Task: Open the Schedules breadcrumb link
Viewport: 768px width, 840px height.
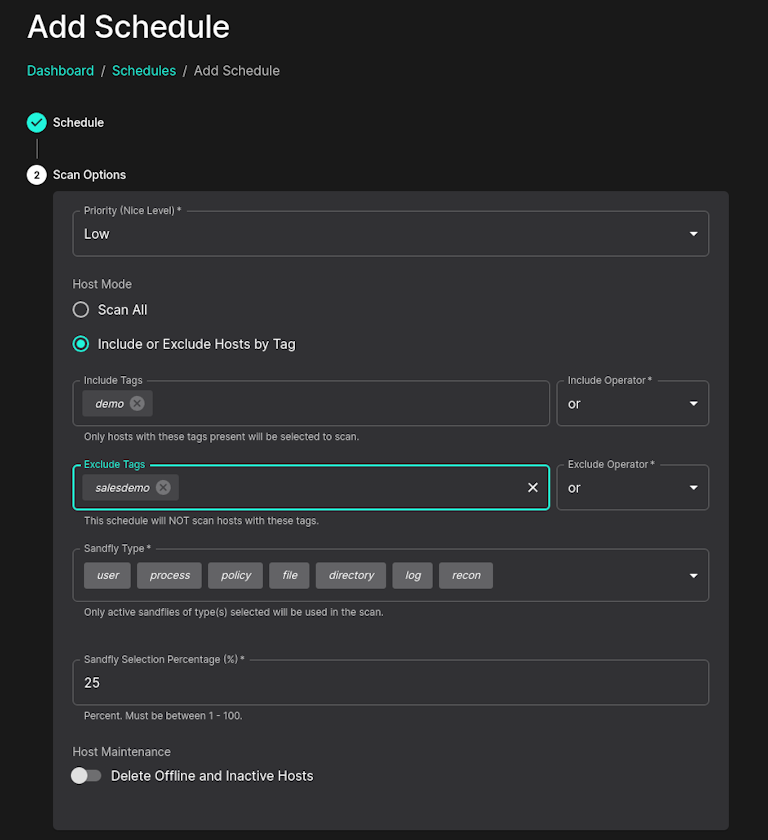Action: tap(144, 71)
